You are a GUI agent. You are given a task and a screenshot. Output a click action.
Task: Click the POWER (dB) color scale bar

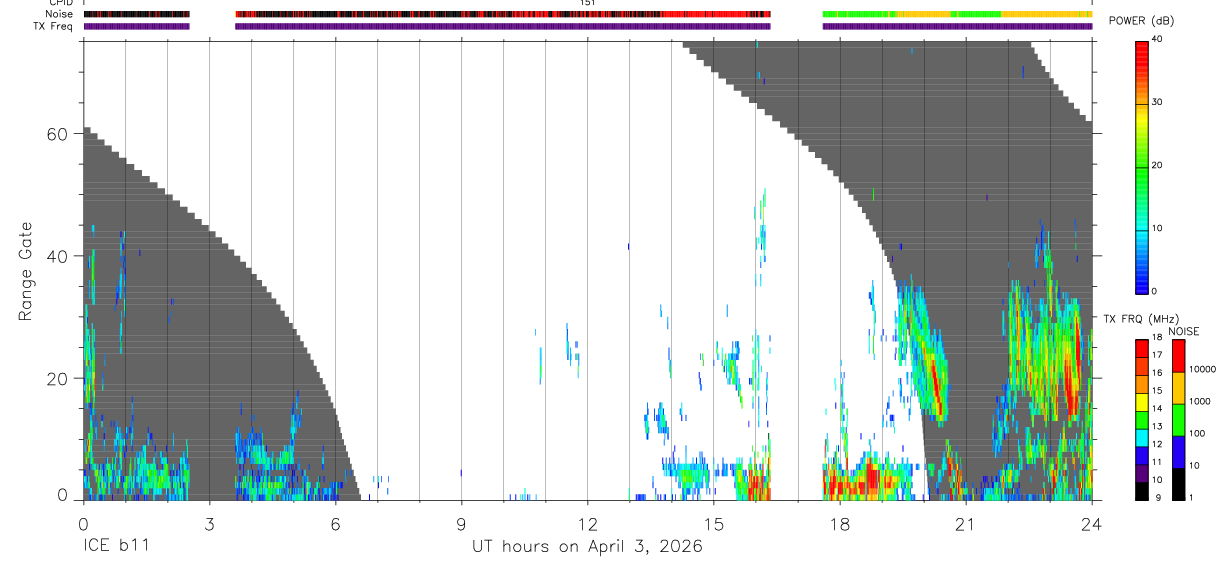tap(1142, 166)
